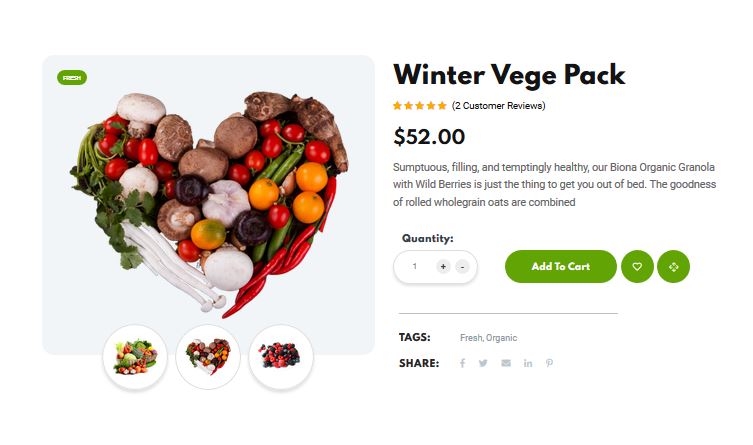Click the green FRESH badge
Viewport: 753px width, 445px height.
click(72, 77)
